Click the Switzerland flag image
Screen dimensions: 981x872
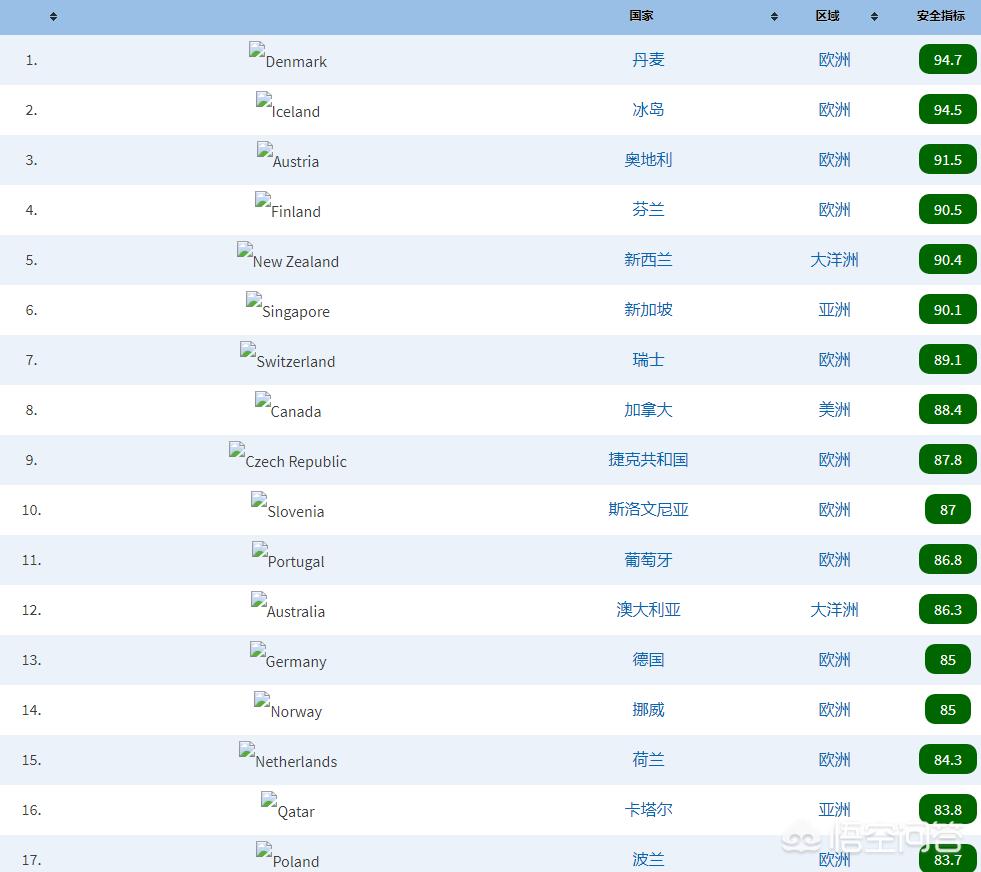248,350
